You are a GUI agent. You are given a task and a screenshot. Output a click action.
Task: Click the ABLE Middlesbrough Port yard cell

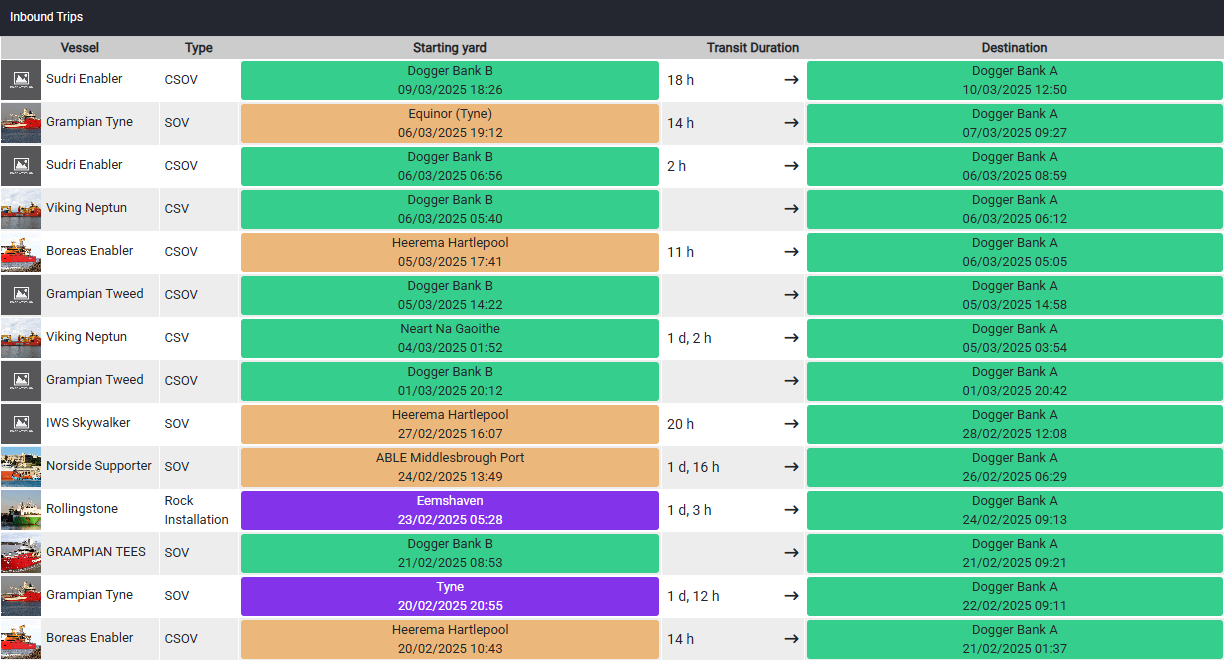450,467
